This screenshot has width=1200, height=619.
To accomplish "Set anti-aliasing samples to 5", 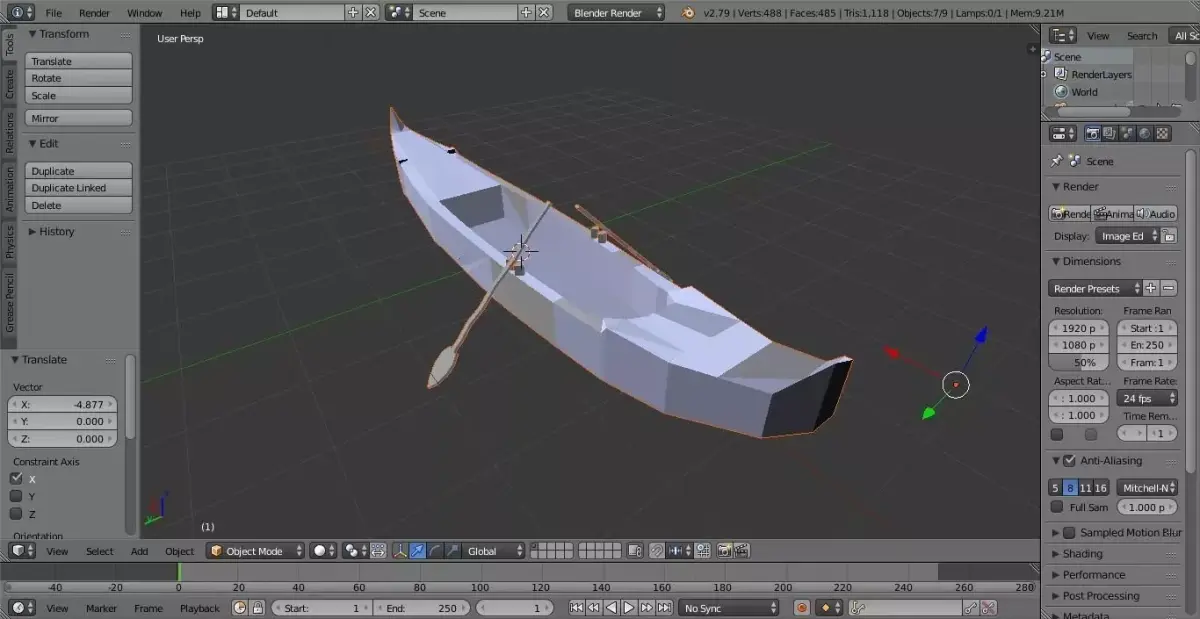I will pyautogui.click(x=1055, y=488).
